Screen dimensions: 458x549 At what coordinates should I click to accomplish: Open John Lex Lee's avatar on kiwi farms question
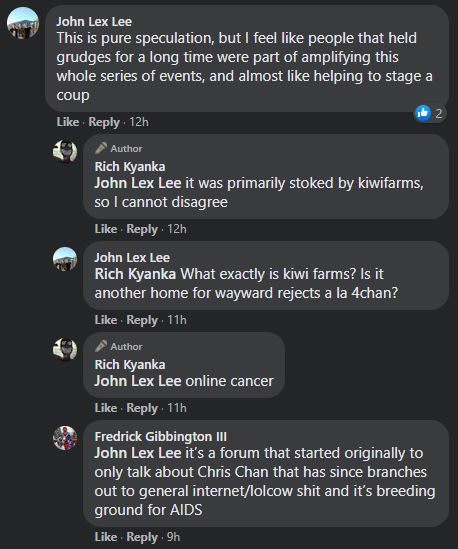[65, 259]
